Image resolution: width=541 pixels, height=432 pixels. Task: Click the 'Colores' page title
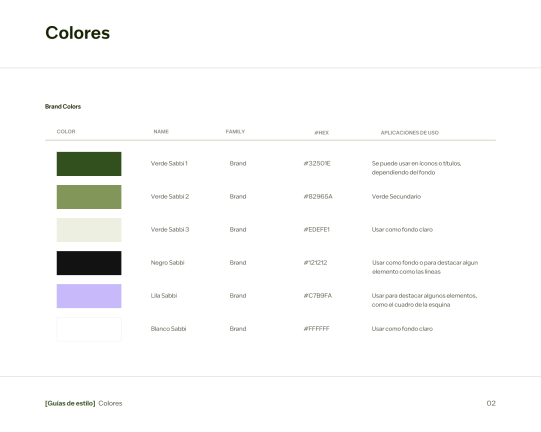(x=78, y=33)
